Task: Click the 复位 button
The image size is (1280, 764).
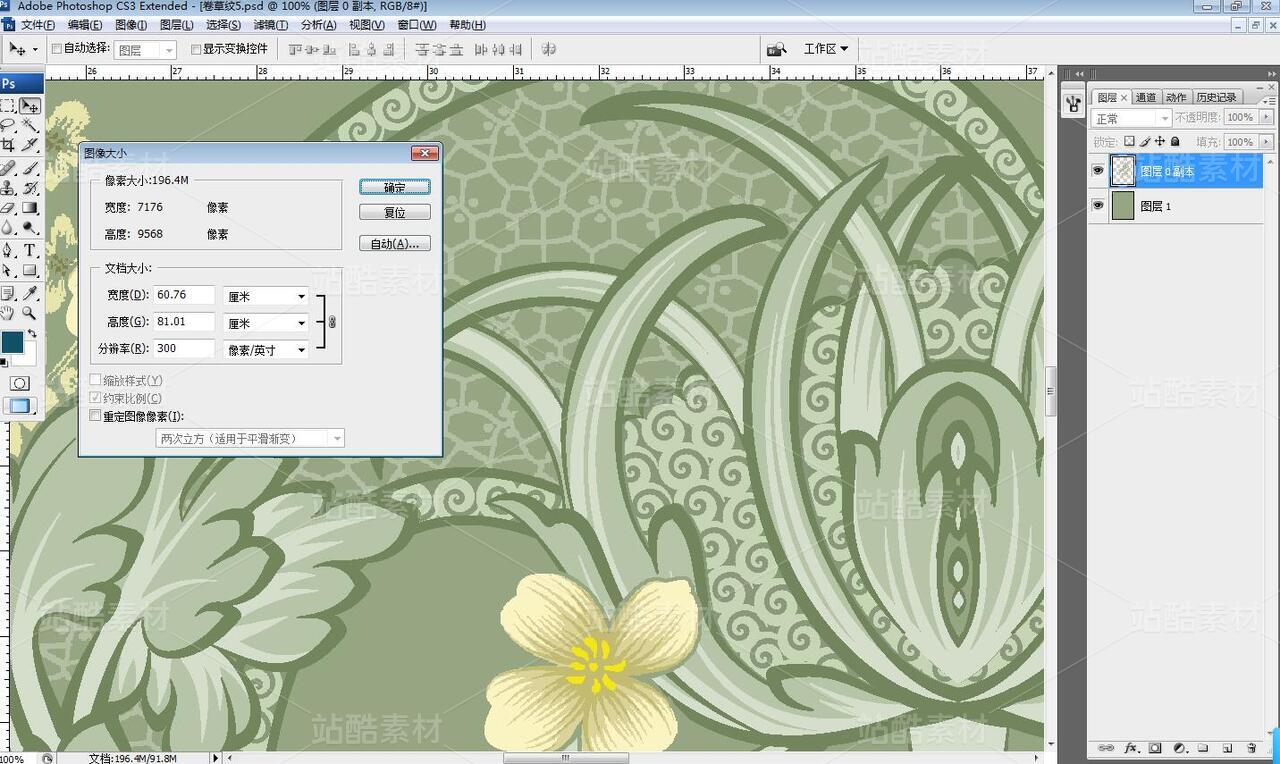Action: point(395,212)
